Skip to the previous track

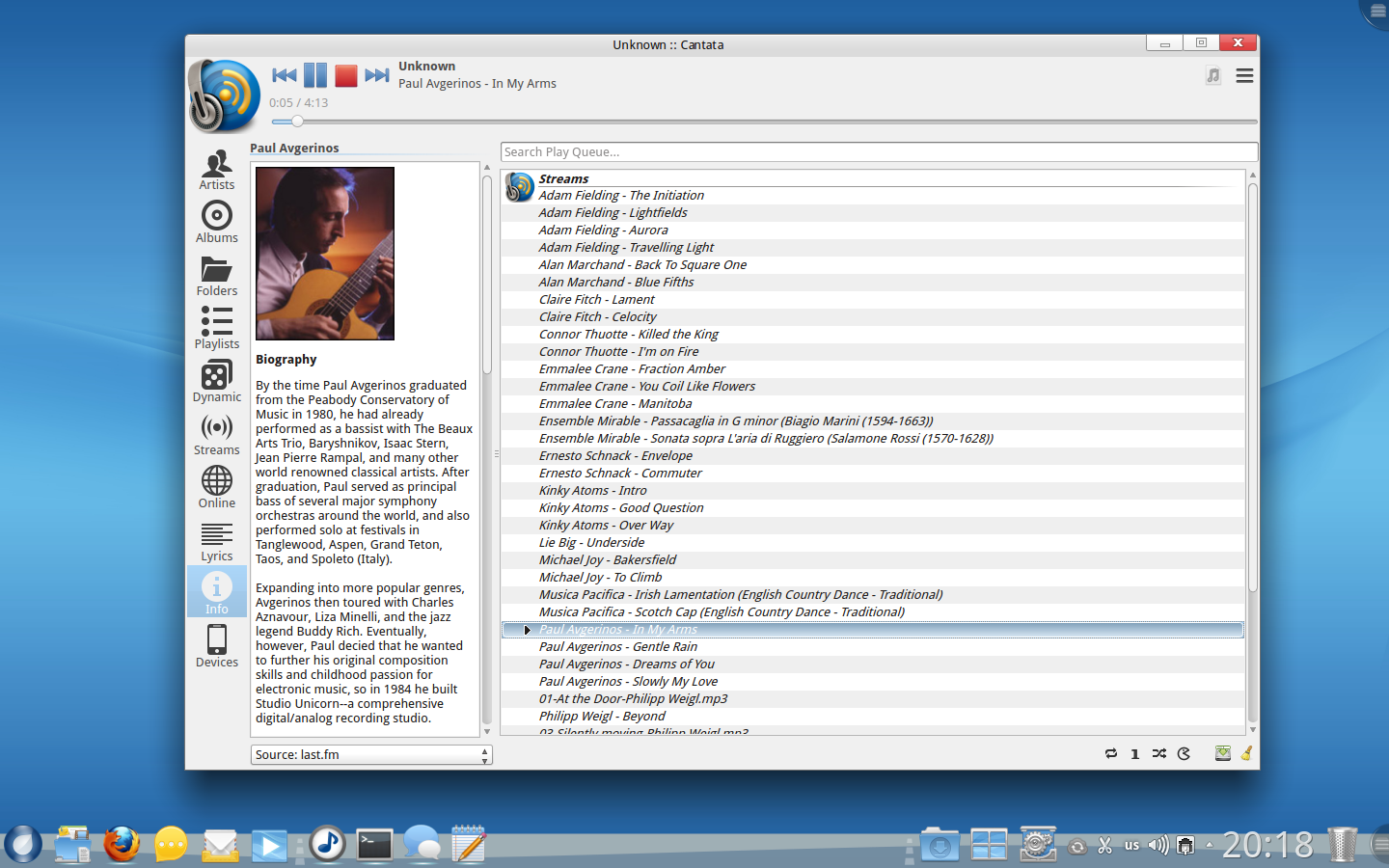tap(284, 75)
